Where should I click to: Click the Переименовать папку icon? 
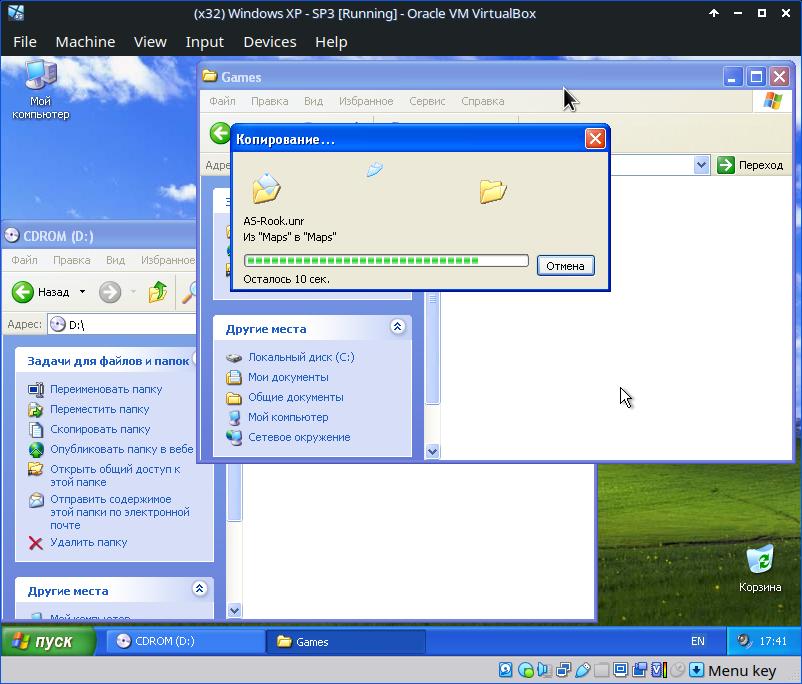point(36,389)
